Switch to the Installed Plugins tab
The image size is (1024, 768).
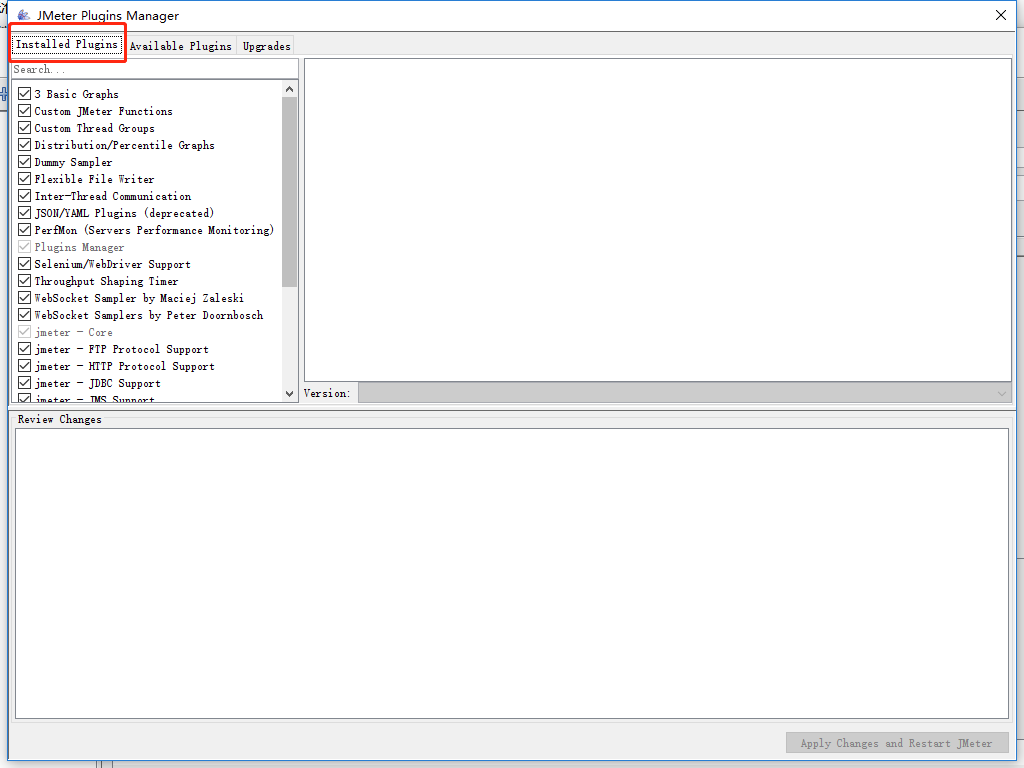click(67, 44)
